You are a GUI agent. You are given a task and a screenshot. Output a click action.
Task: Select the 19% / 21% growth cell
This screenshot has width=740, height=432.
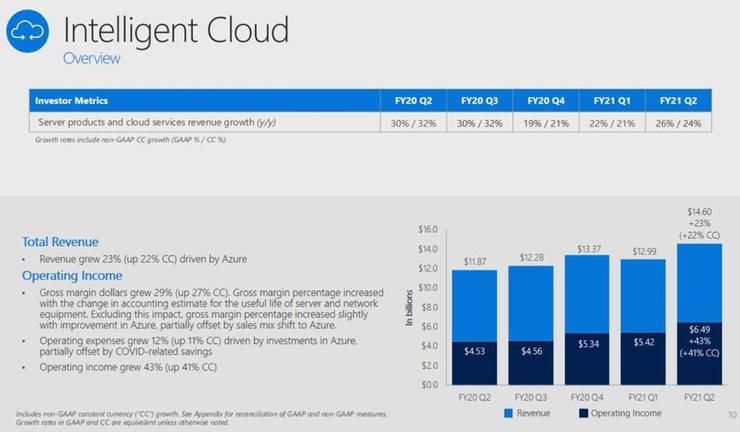click(544, 121)
